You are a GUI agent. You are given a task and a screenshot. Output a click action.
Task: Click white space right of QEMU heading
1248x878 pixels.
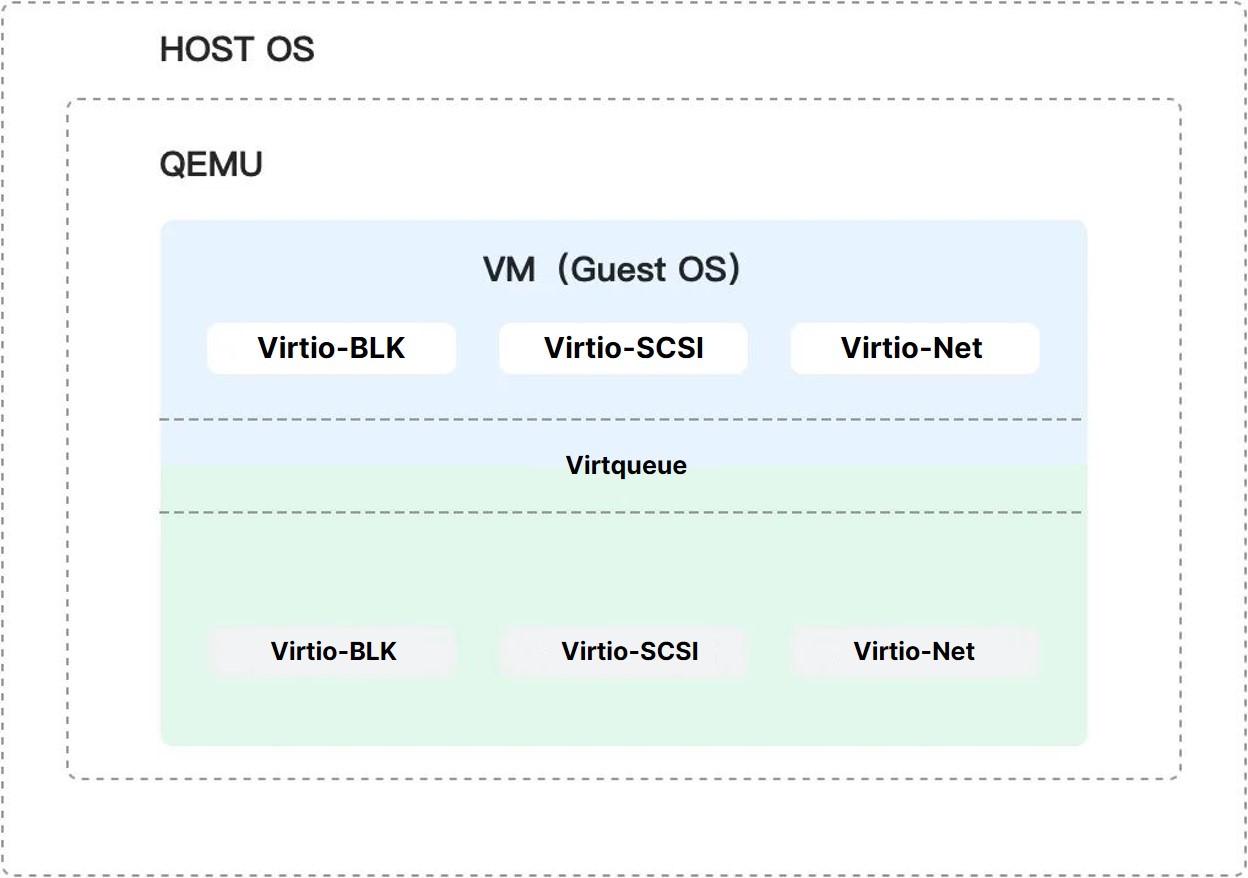(x=700, y=165)
